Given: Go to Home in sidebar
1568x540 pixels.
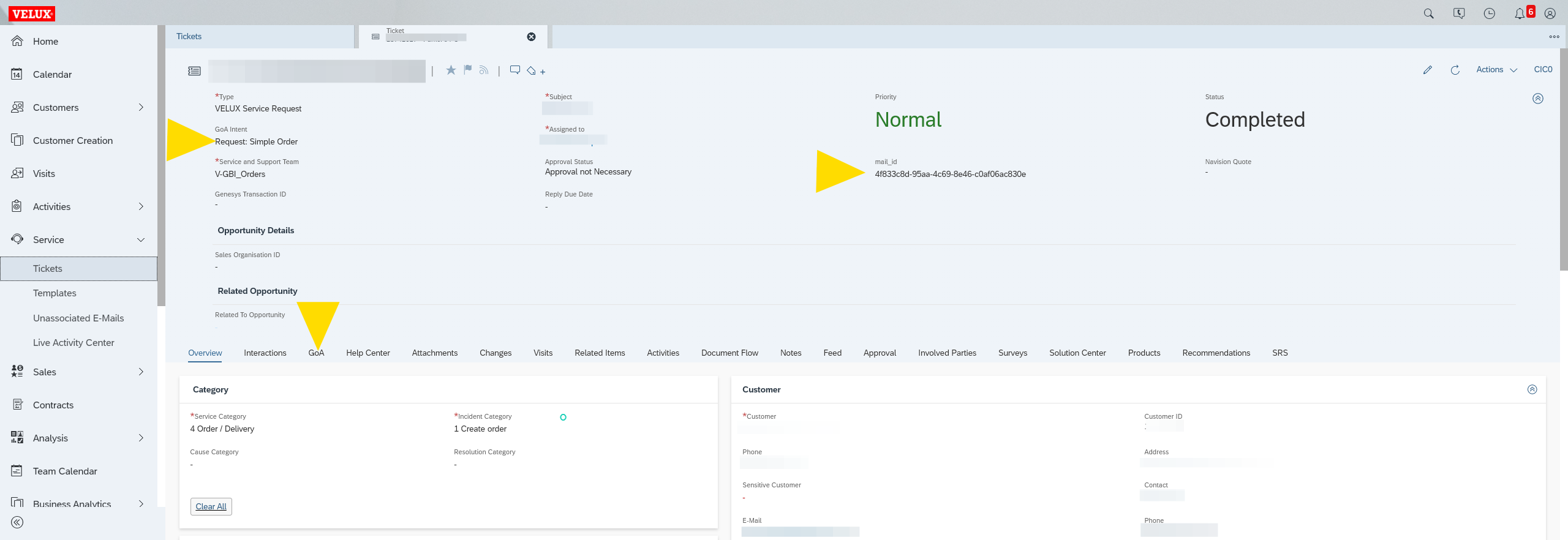Looking at the screenshot, I should click(x=45, y=42).
